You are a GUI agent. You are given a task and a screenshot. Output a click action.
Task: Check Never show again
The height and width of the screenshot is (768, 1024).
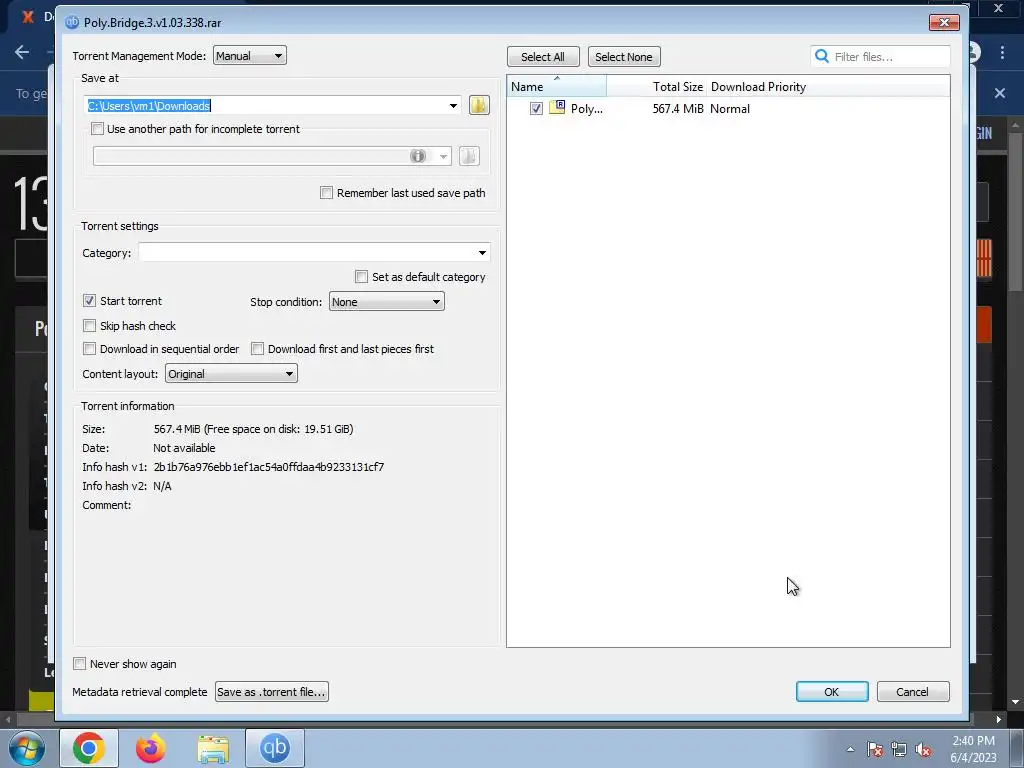click(x=79, y=664)
